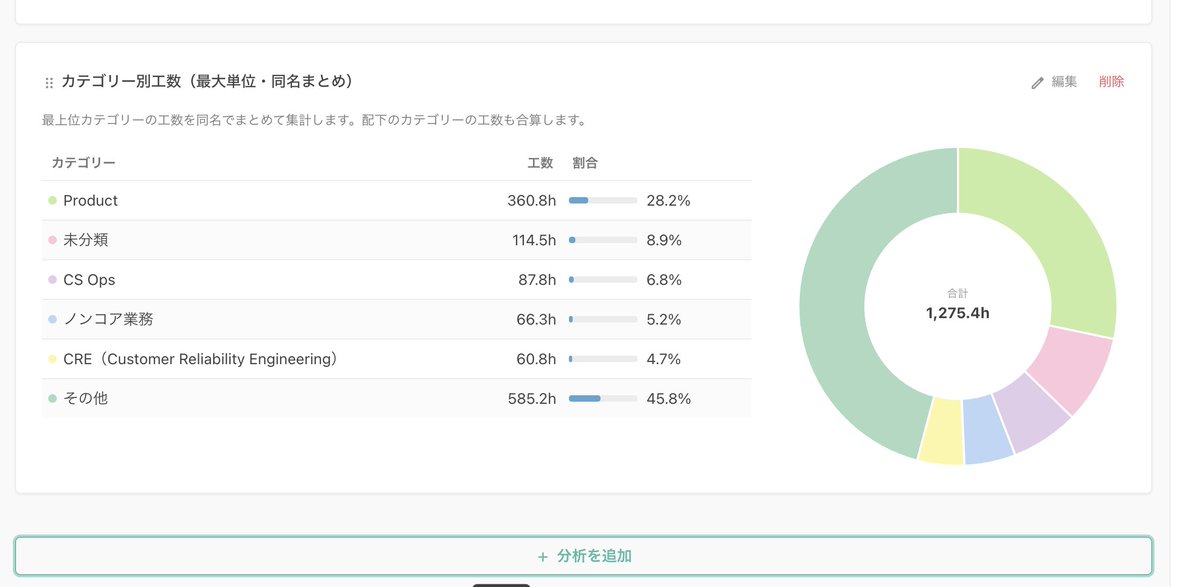Select the ノンコア業務 category label
The image size is (1200, 587).
pos(108,319)
